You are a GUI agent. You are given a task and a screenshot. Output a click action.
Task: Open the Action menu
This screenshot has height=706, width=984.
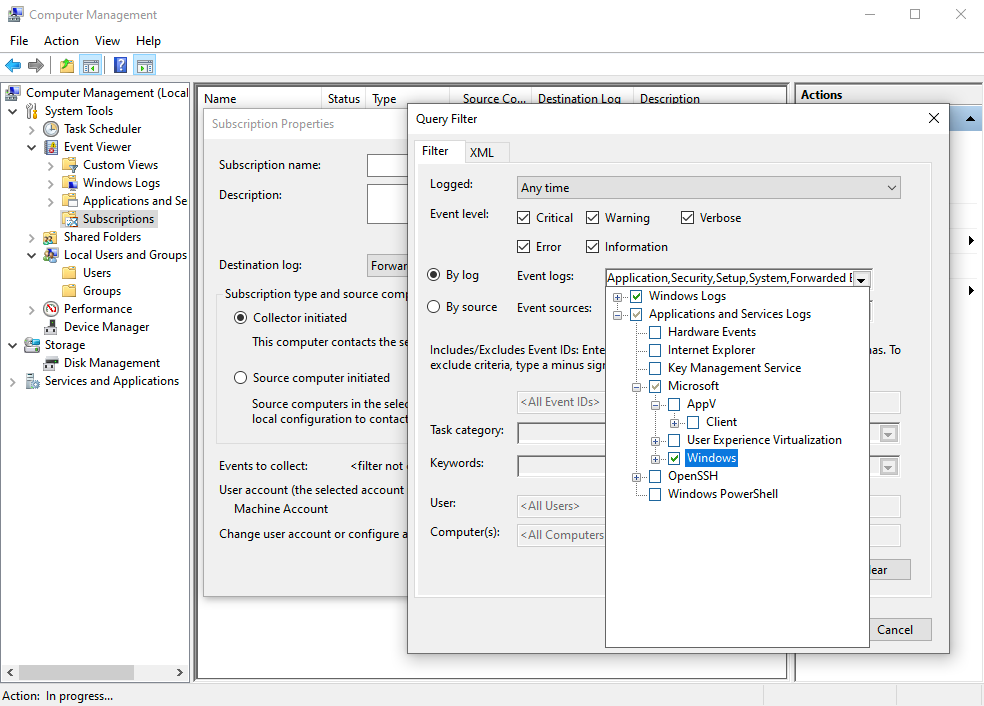pos(61,41)
